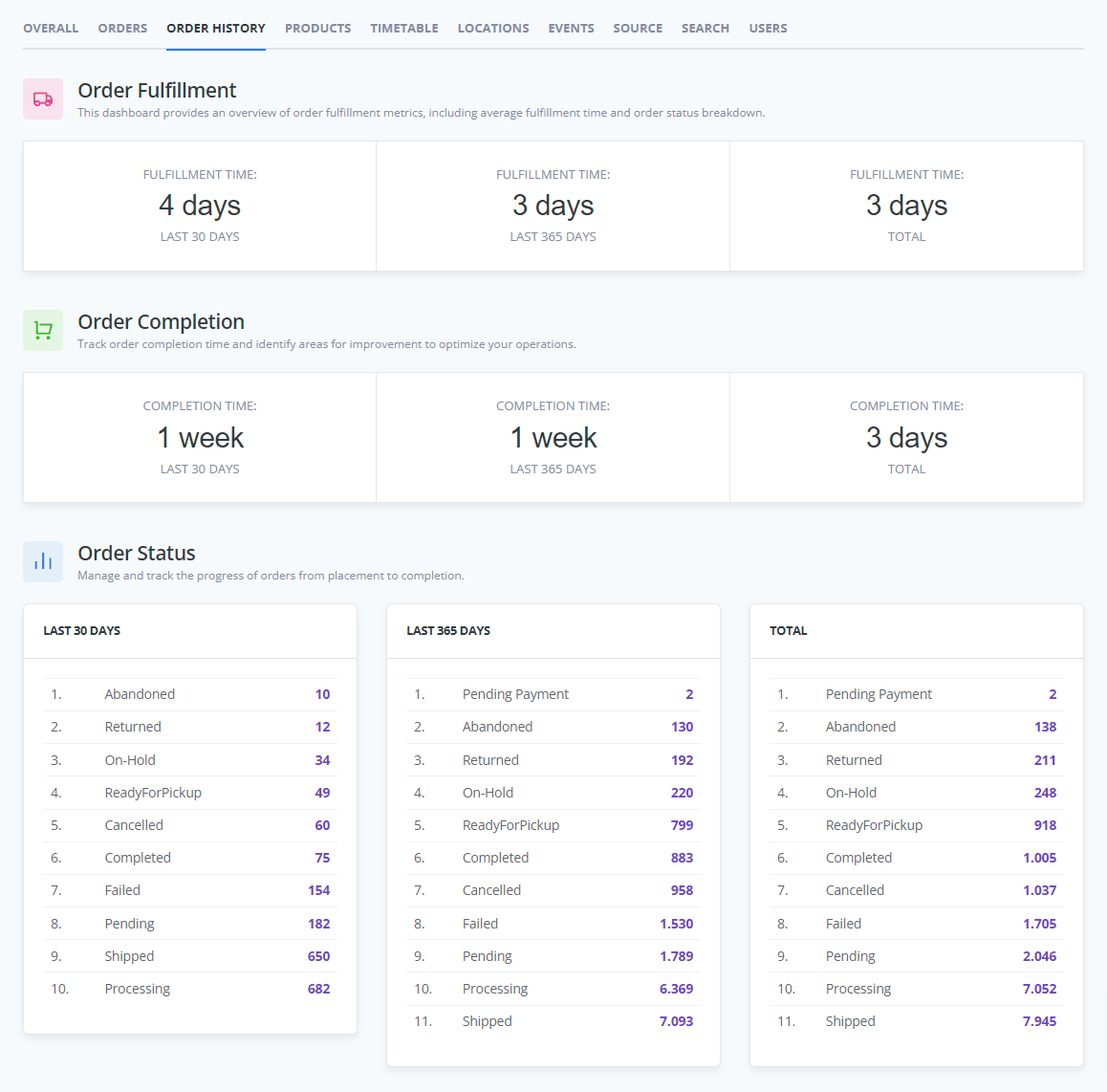This screenshot has height=1092, width=1107.
Task: Click the 4 days fulfillment time value
Action: coord(200,206)
